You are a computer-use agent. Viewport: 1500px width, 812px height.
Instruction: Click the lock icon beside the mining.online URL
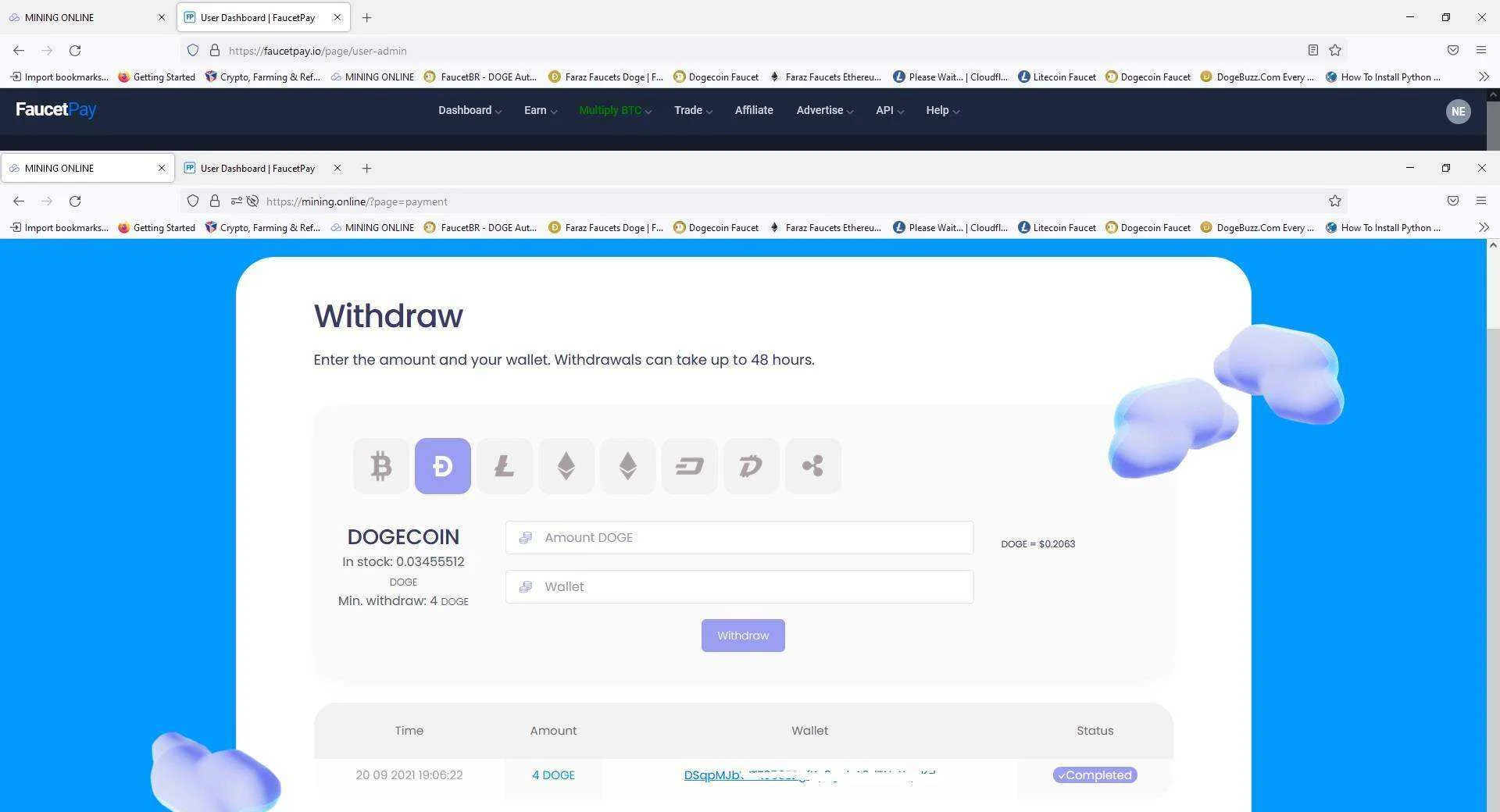pos(215,201)
